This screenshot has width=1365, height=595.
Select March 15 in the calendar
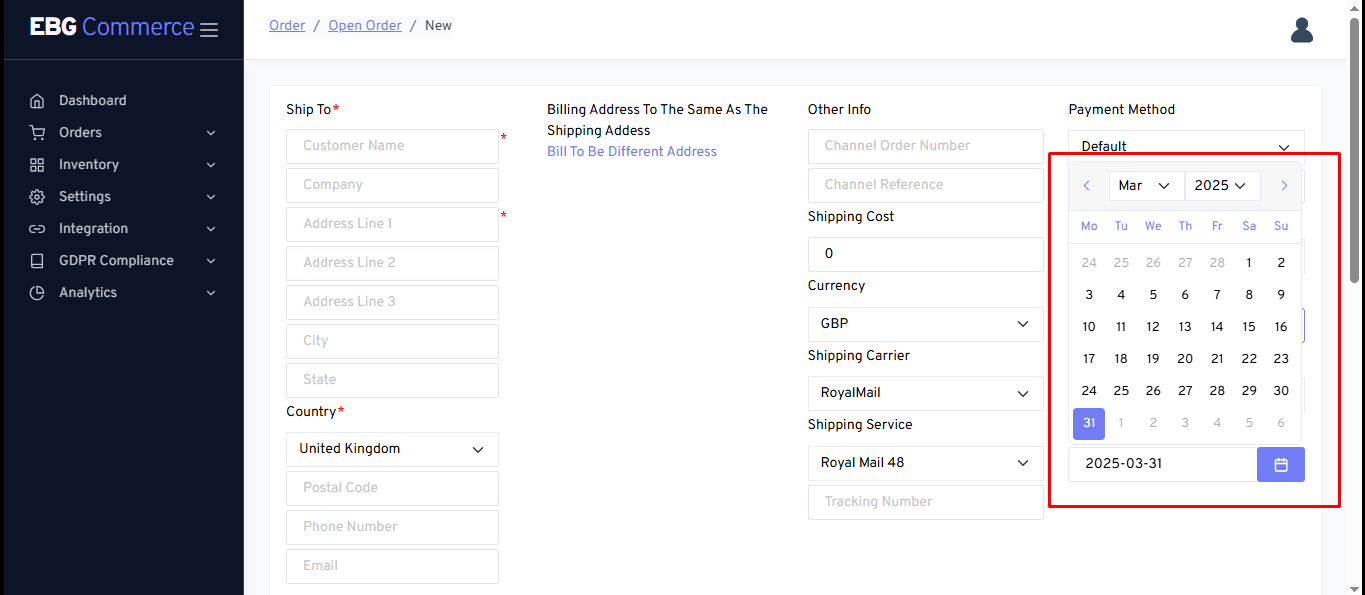coord(1249,327)
